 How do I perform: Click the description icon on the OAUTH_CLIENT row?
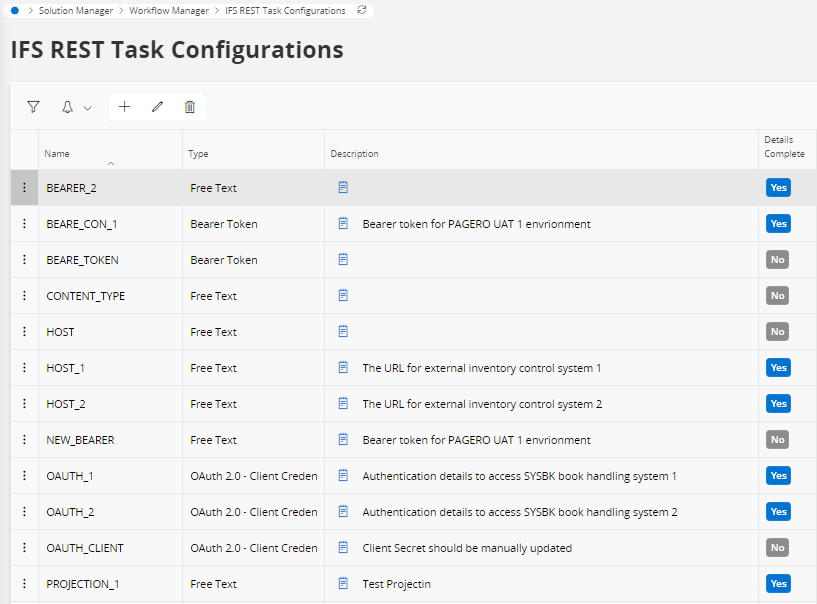342,547
